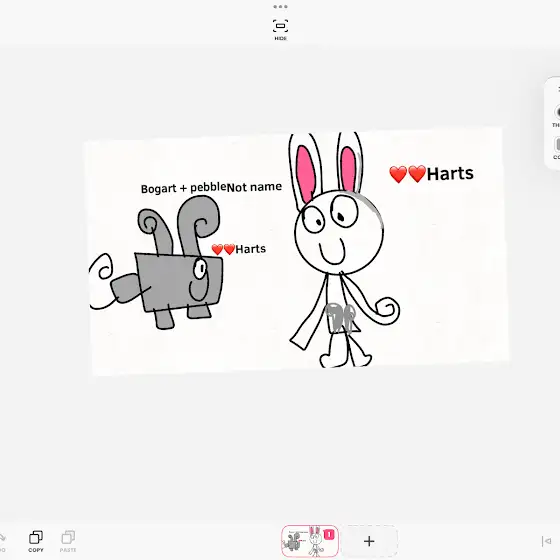Viewport: 560px width, 560px height.
Task: Select the 'Not name' text
Action: (x=254, y=187)
